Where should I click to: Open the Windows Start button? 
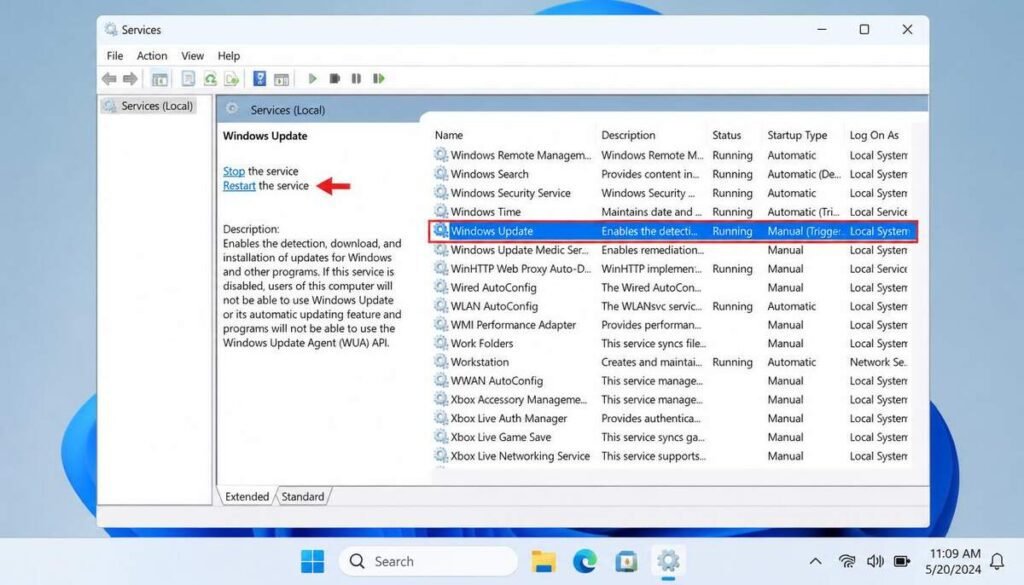click(312, 561)
